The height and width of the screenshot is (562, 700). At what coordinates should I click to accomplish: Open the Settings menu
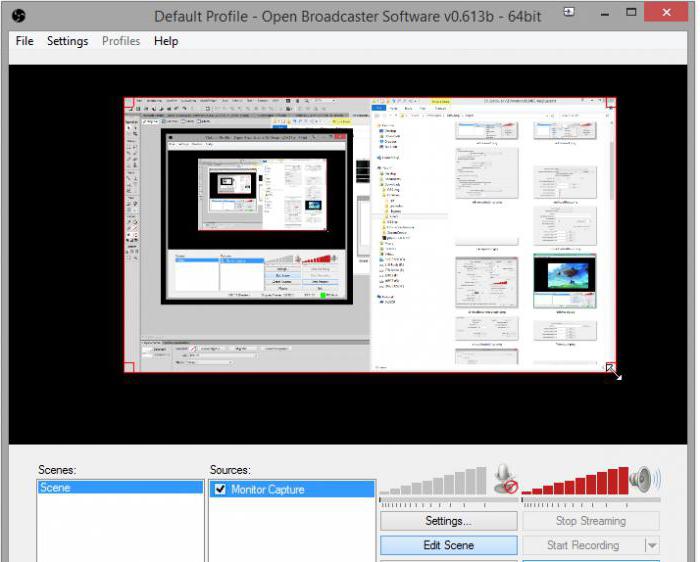pyautogui.click(x=67, y=41)
